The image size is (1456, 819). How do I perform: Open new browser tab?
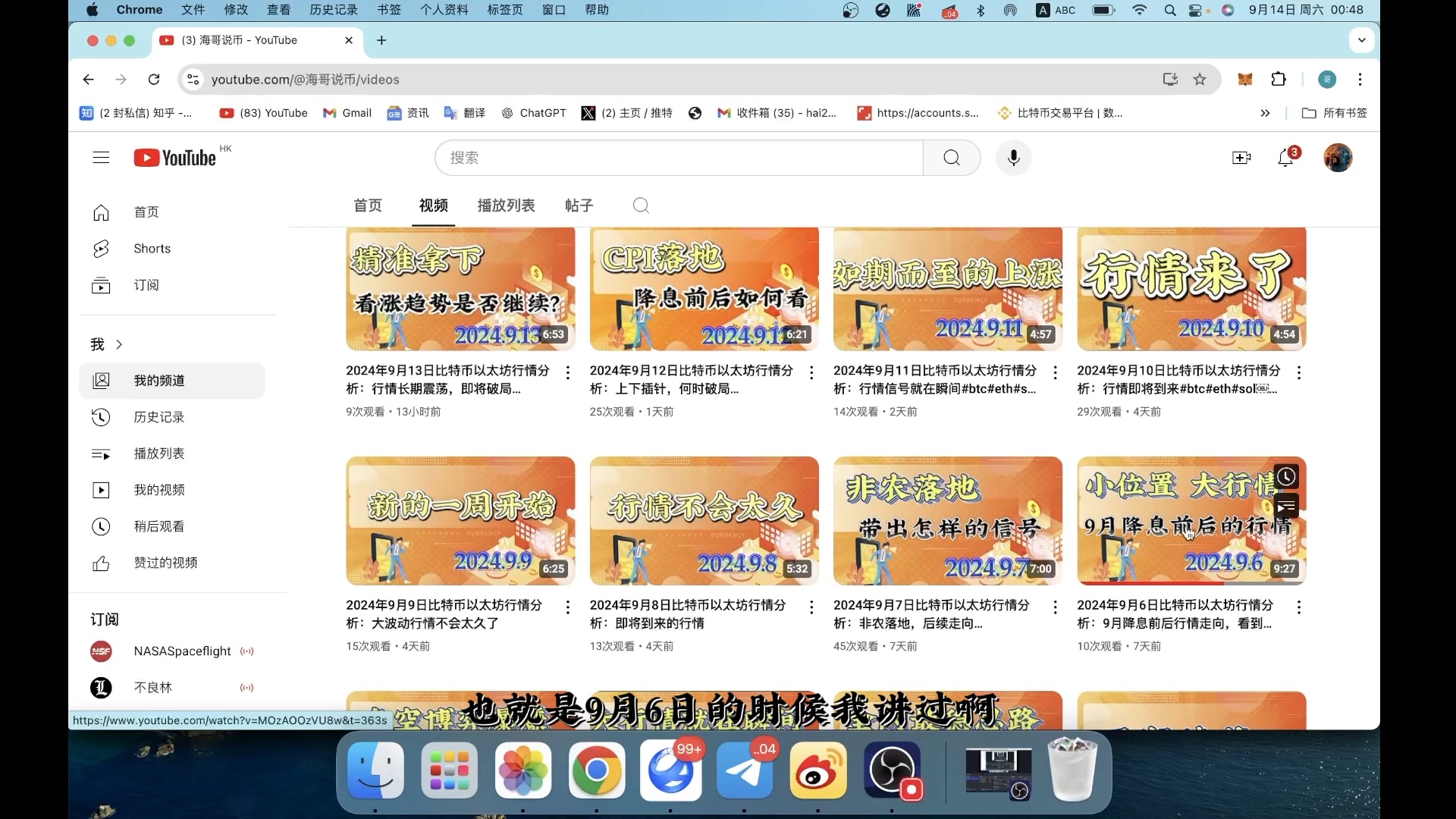pos(381,40)
